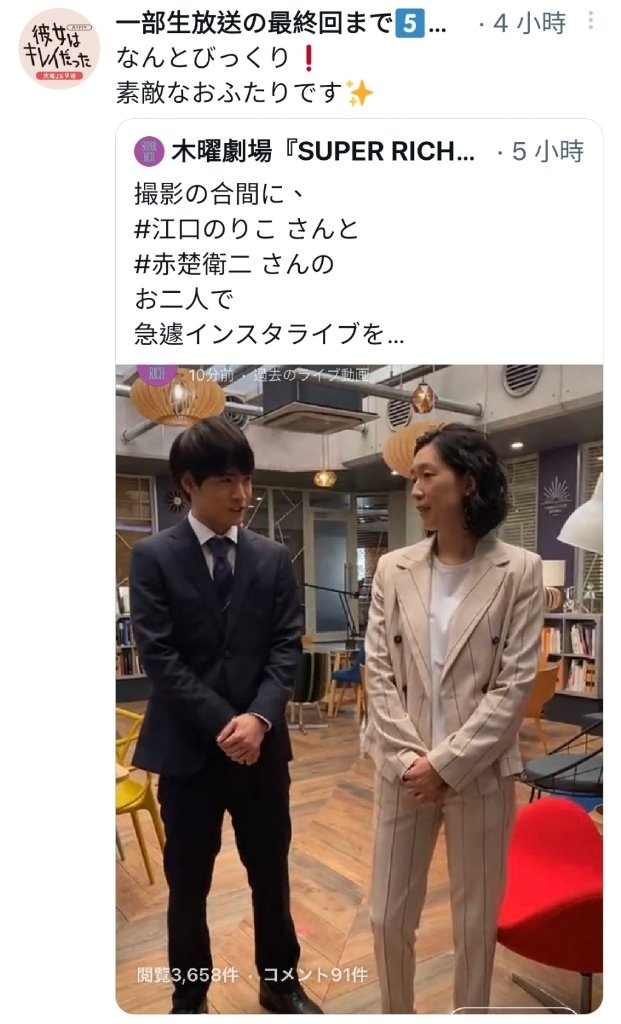The image size is (621, 1024).
Task: Tap the blue number 5 emoji in account name
Action: [409, 24]
